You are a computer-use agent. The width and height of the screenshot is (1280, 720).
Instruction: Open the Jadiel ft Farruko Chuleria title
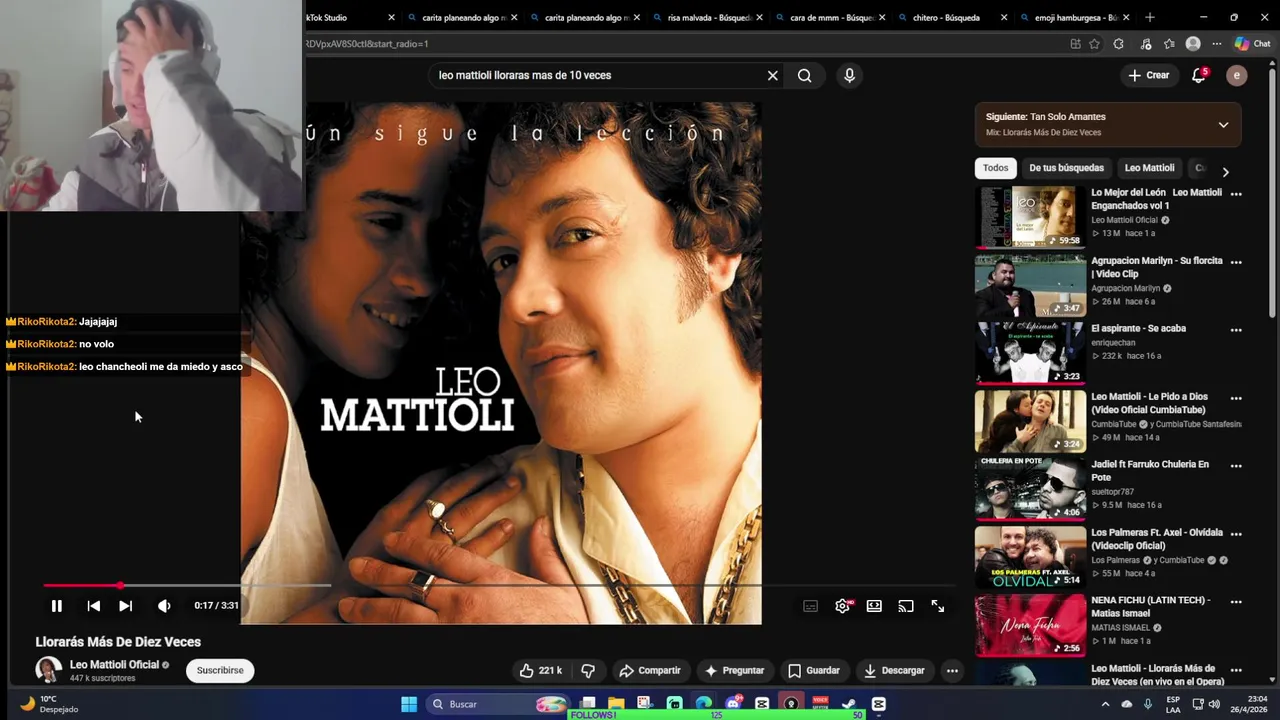[1150, 471]
